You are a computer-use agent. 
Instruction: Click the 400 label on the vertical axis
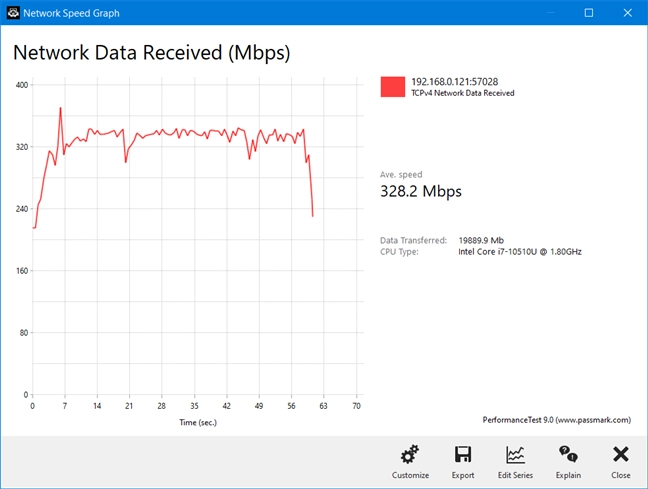coord(22,85)
